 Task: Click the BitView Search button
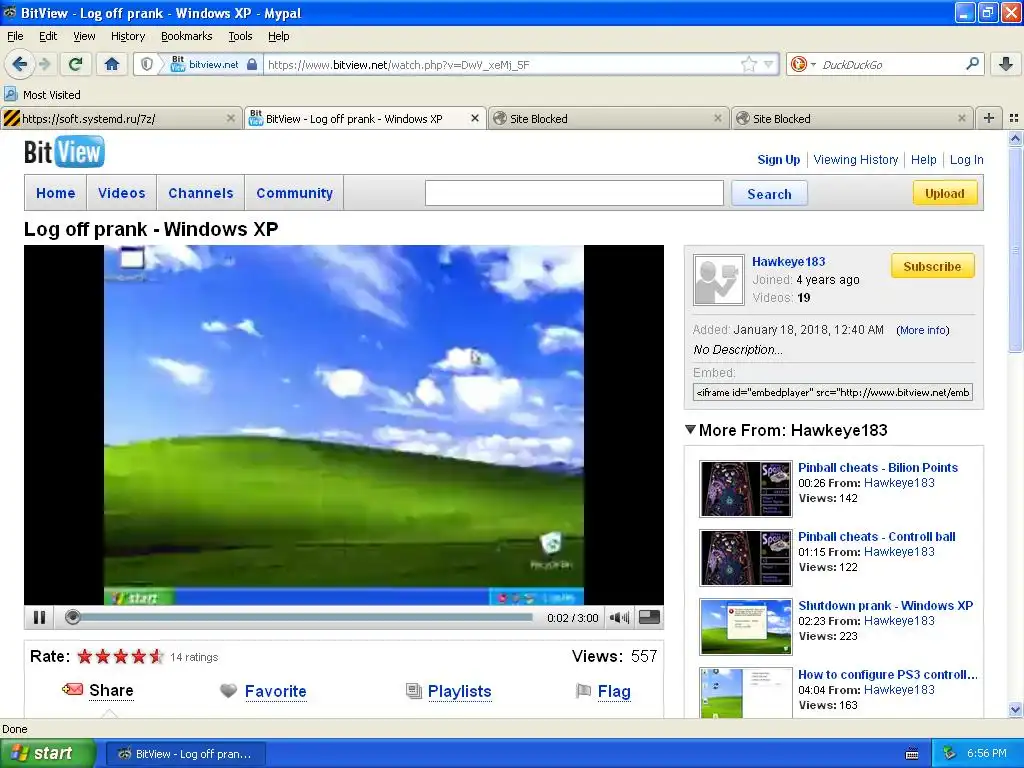tap(769, 194)
